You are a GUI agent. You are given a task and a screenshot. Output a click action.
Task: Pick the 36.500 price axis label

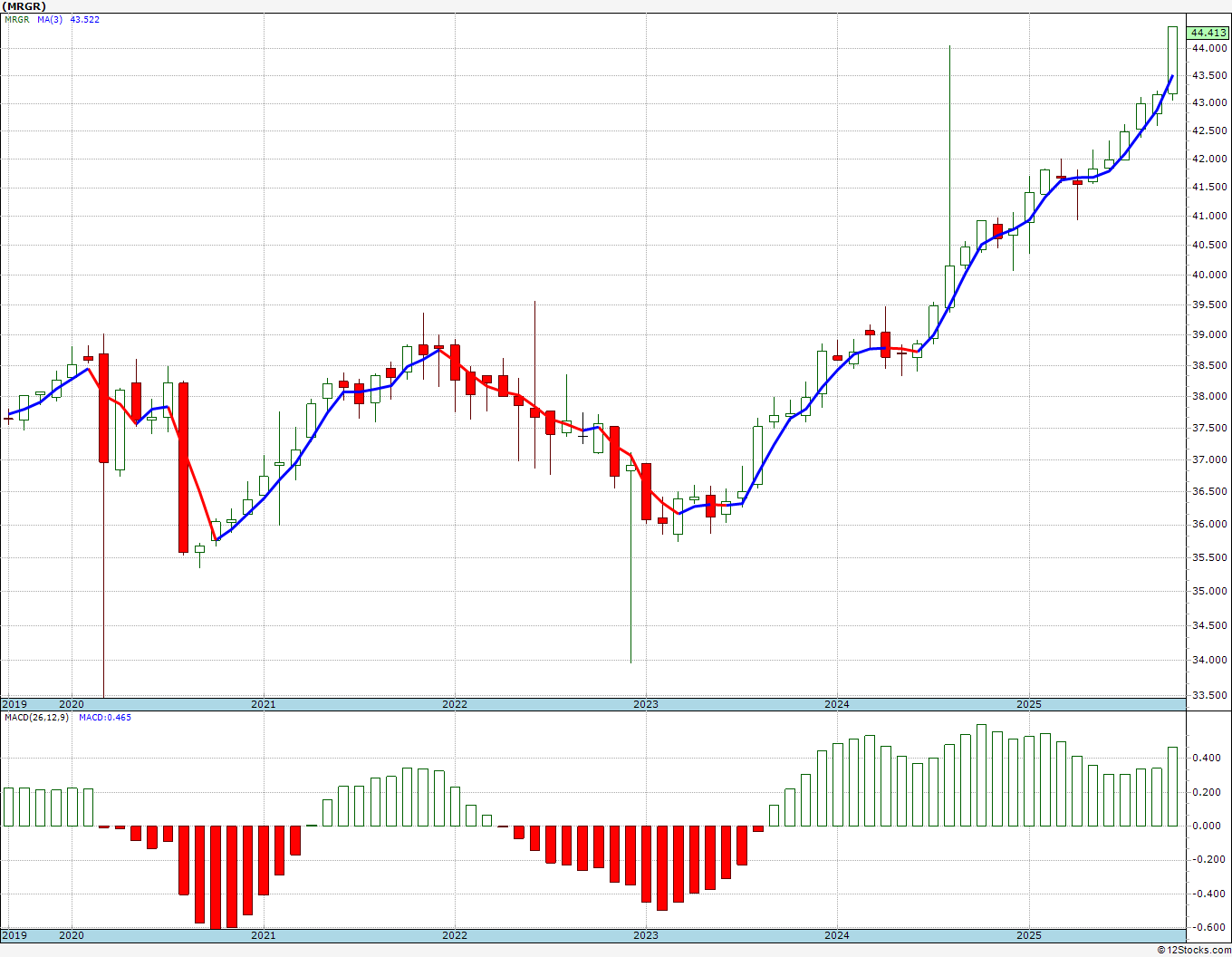1209,491
